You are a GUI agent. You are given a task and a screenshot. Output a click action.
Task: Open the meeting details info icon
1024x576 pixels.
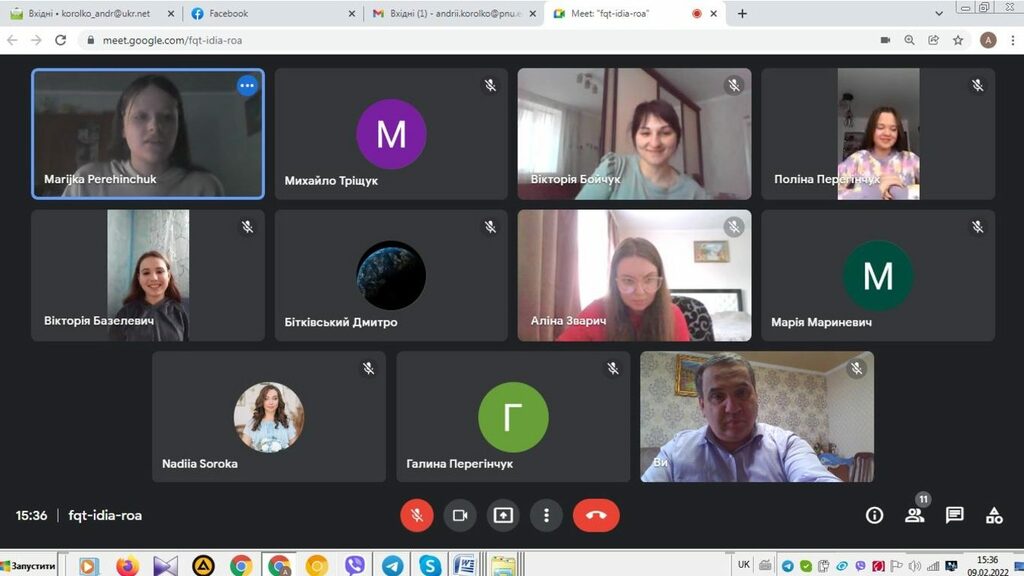(x=874, y=515)
